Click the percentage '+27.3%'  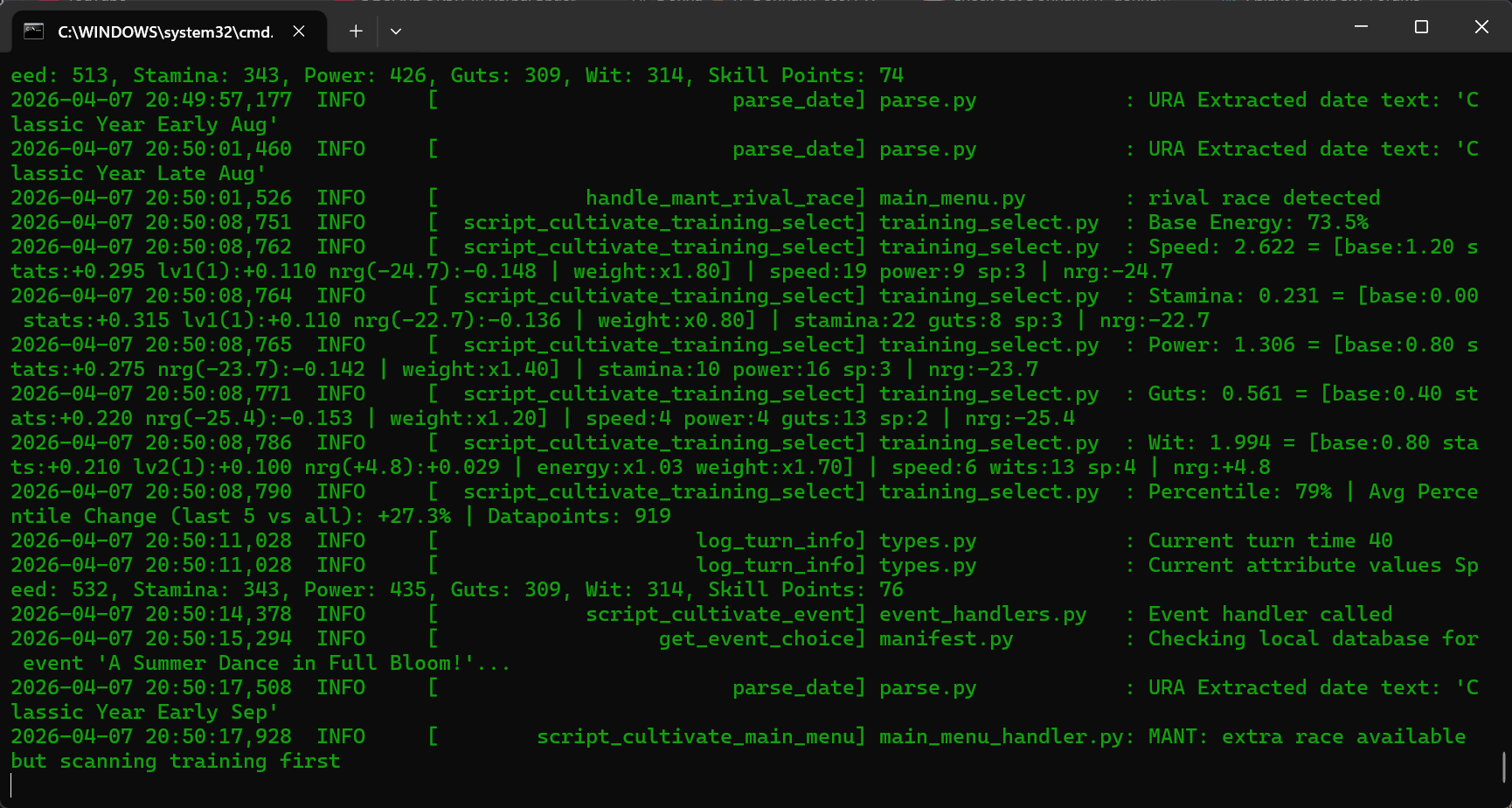[x=413, y=516]
